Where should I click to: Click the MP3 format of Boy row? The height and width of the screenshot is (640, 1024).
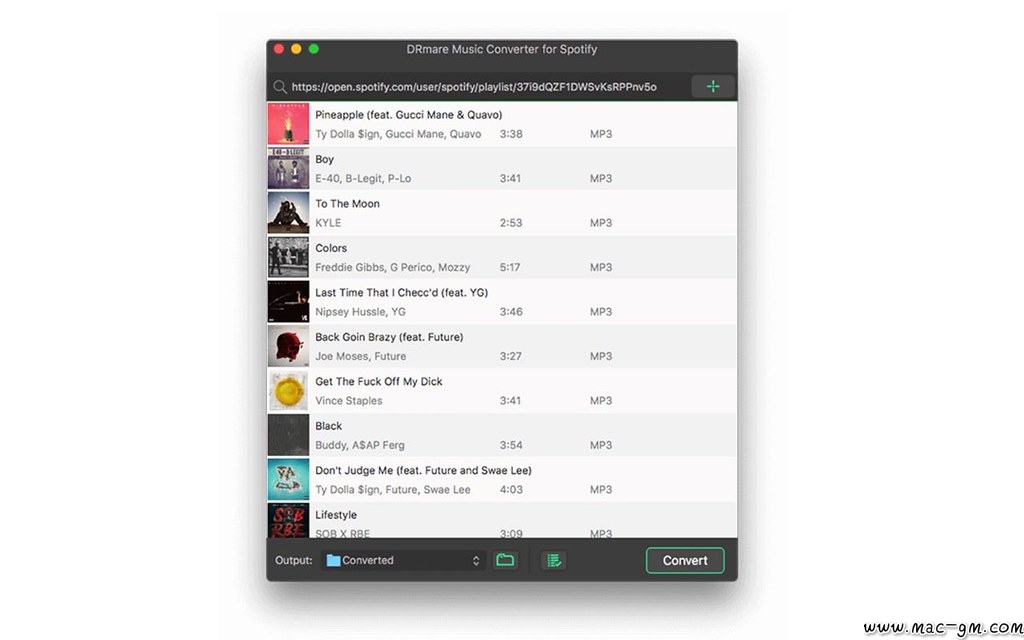click(601, 178)
